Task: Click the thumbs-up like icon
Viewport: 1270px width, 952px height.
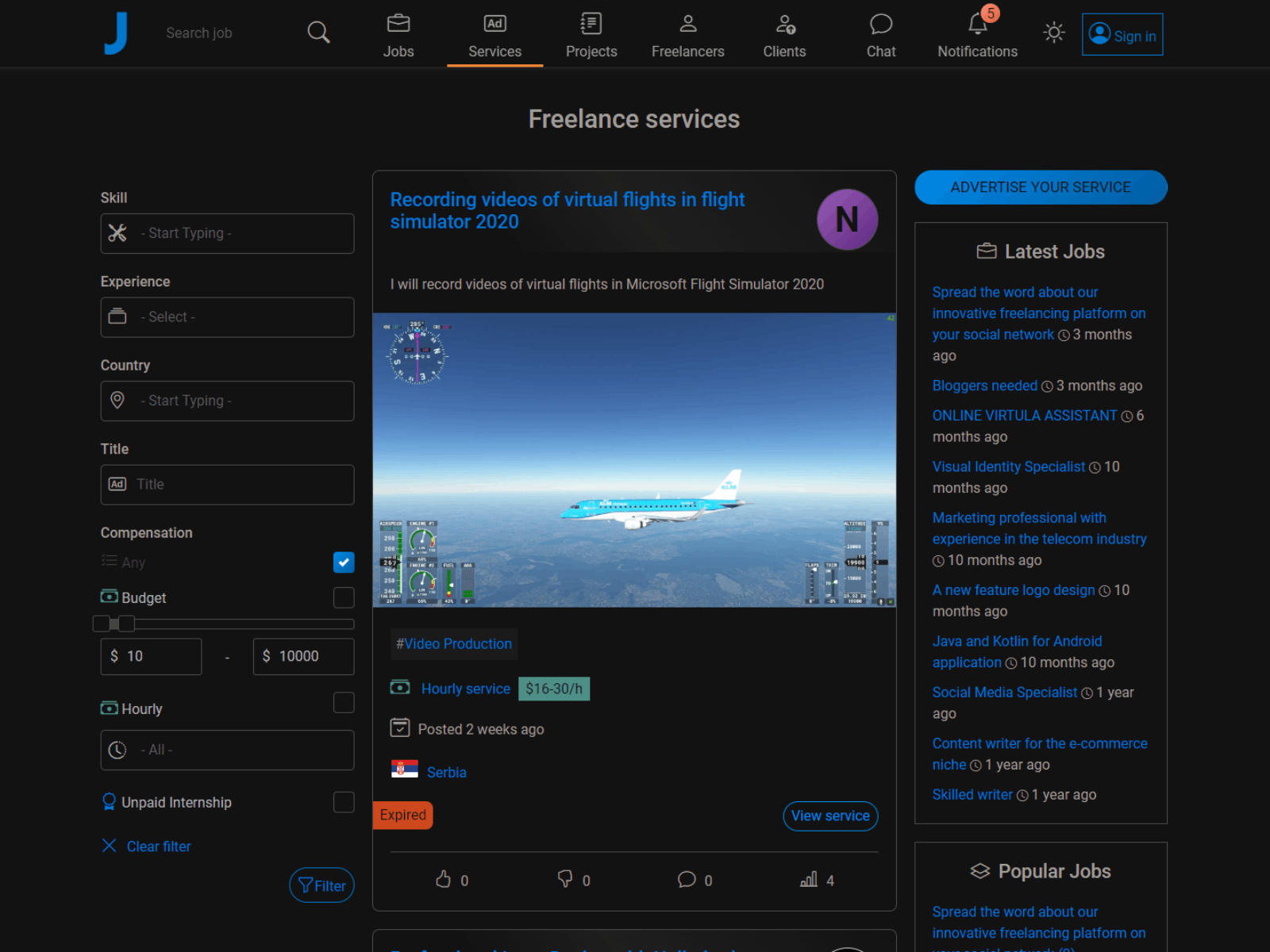Action: tap(443, 879)
